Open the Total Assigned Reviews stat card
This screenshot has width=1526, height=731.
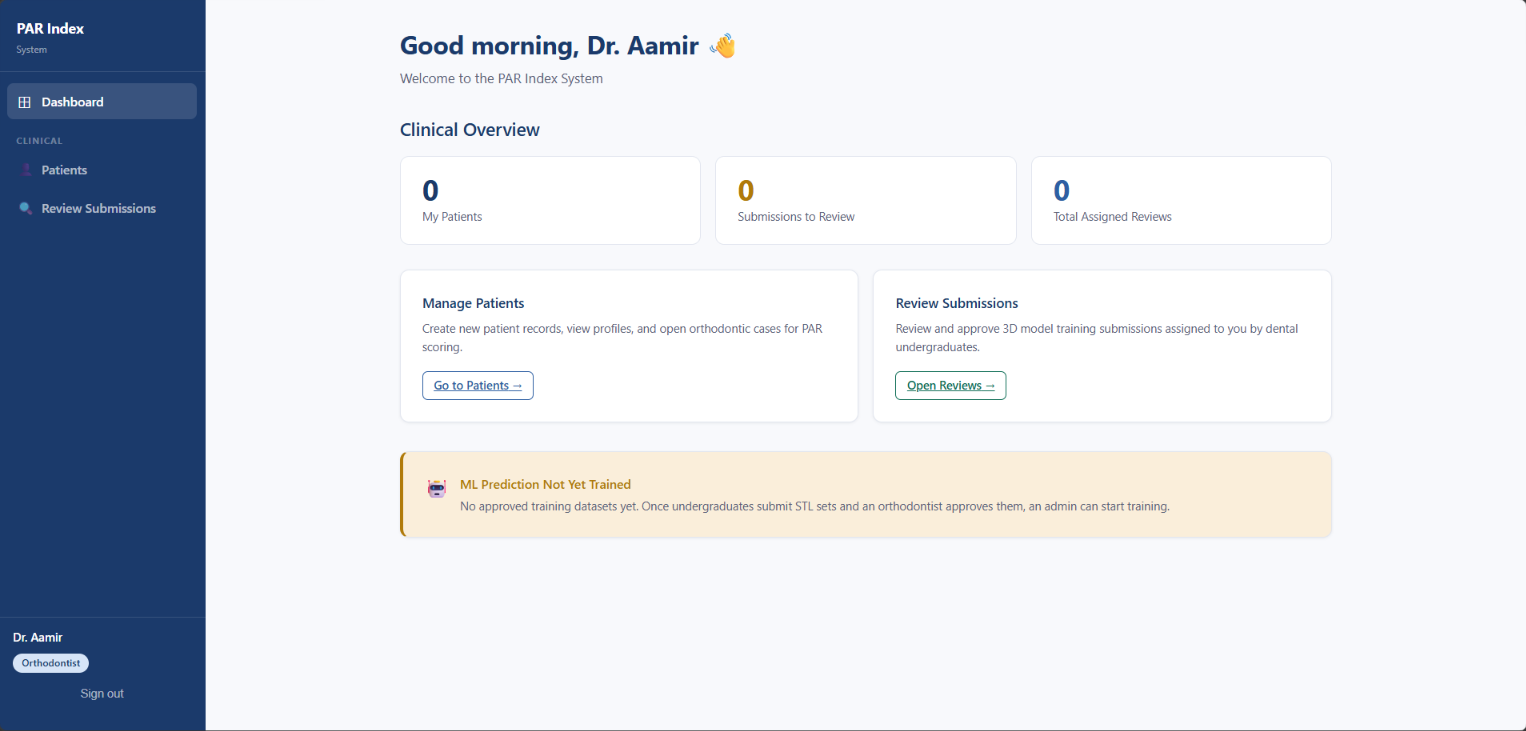click(1181, 200)
